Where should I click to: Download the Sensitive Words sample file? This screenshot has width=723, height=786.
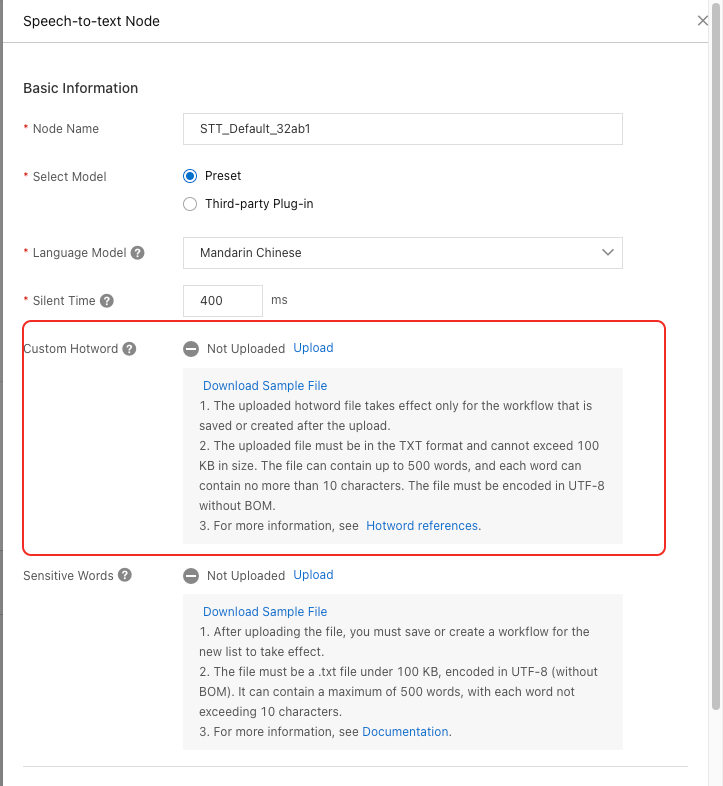point(265,612)
